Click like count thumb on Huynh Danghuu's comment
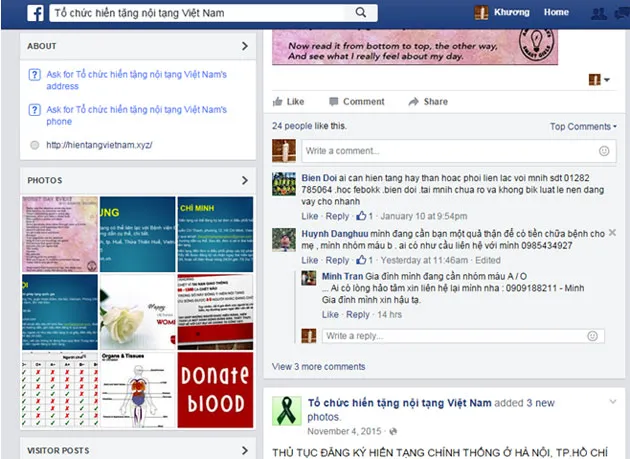Viewport: 630px width, 459px height. [x=361, y=260]
